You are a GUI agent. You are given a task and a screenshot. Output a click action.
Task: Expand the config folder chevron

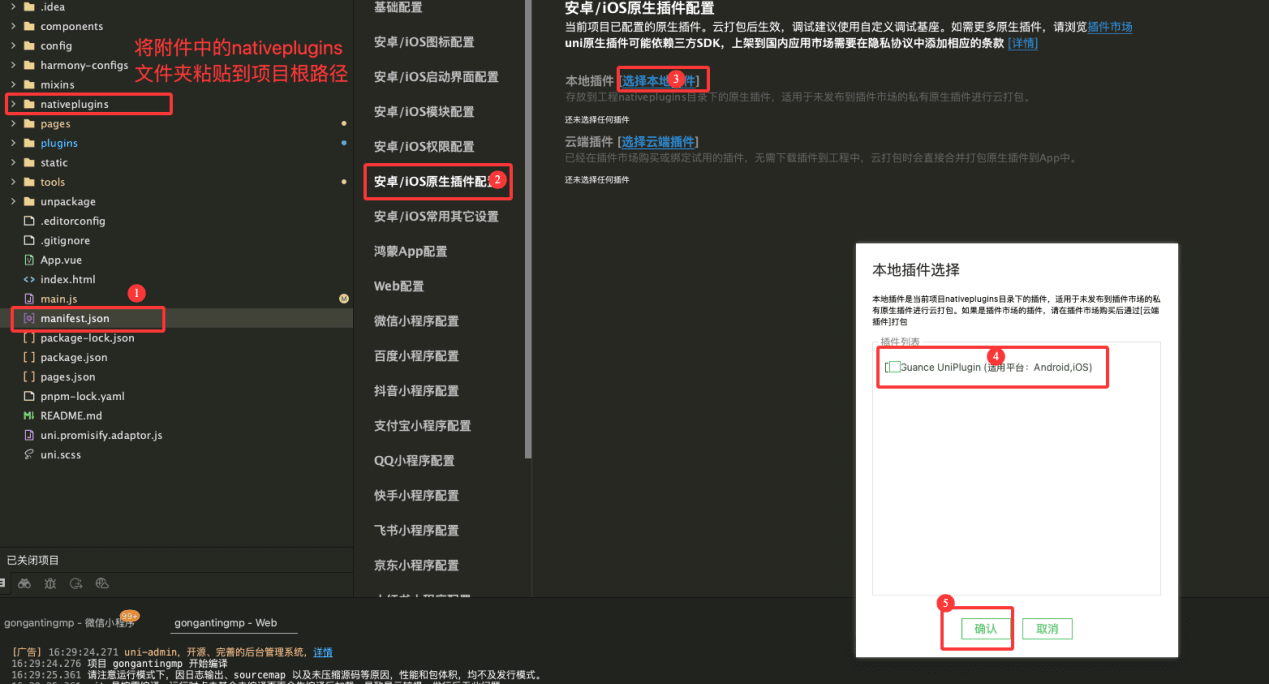[x=12, y=46]
